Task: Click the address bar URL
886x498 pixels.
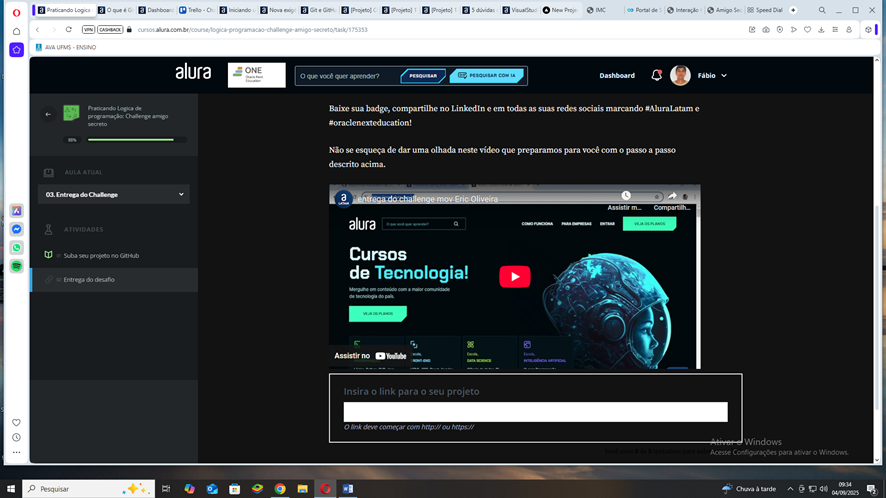Action: pos(253,29)
